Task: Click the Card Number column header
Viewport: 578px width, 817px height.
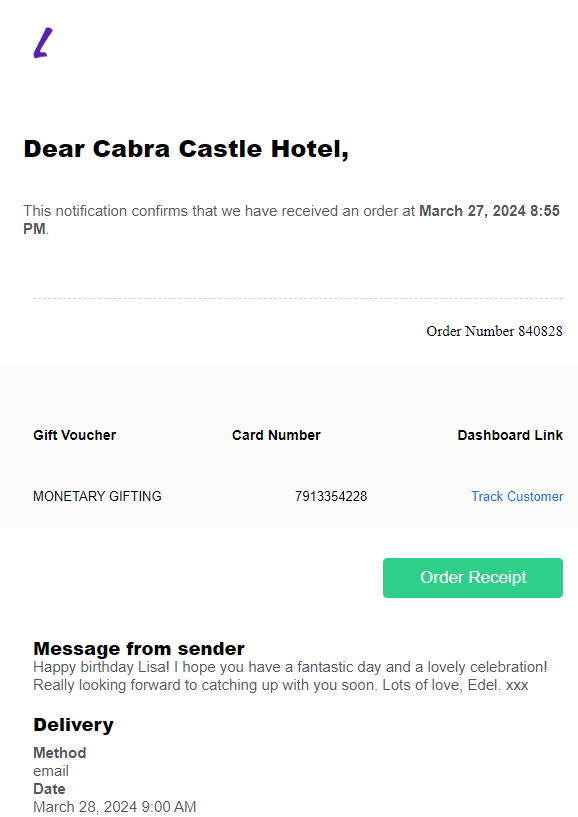Action: (x=276, y=435)
